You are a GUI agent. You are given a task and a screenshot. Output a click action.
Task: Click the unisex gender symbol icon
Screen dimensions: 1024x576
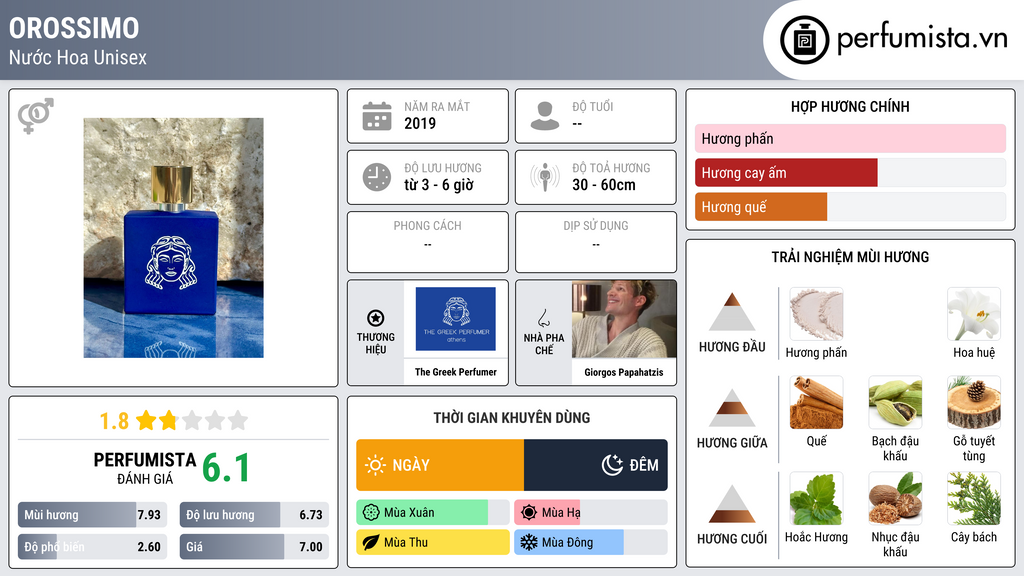pos(36,116)
